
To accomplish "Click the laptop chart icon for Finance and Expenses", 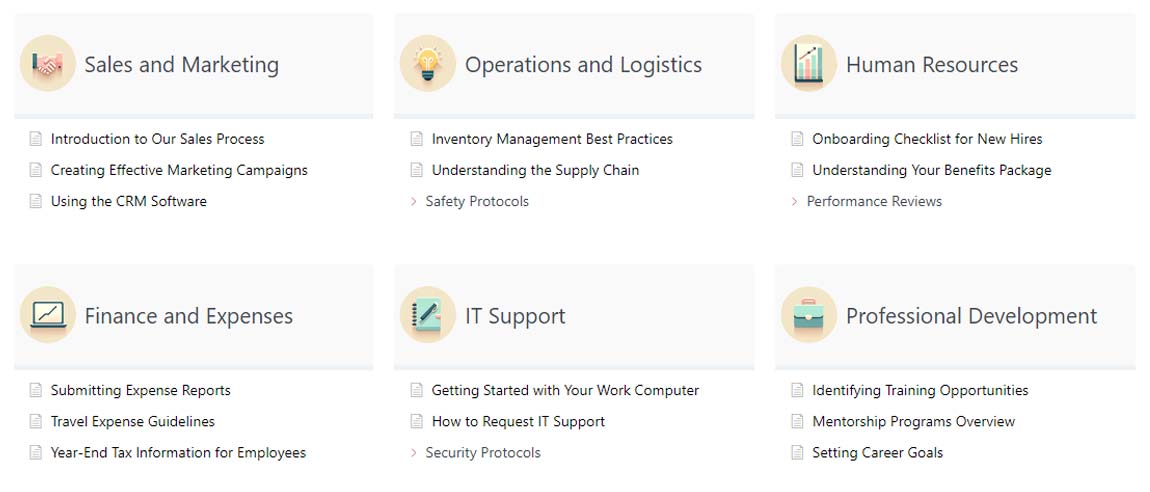I will 47,316.
